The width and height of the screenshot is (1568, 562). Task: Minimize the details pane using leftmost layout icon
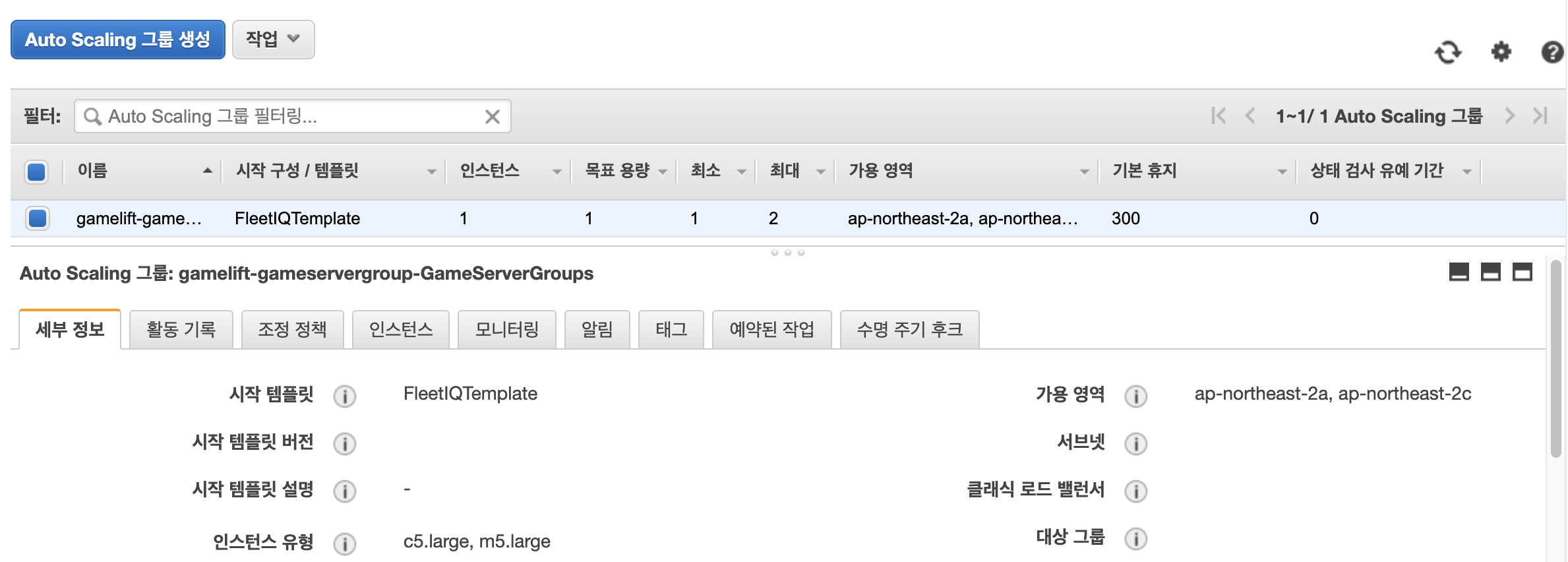click(x=1459, y=272)
